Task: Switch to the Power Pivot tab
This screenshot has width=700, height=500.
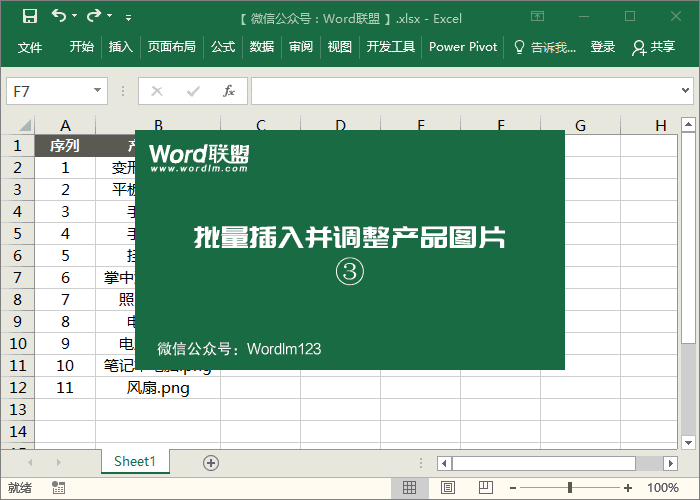Action: (x=463, y=46)
